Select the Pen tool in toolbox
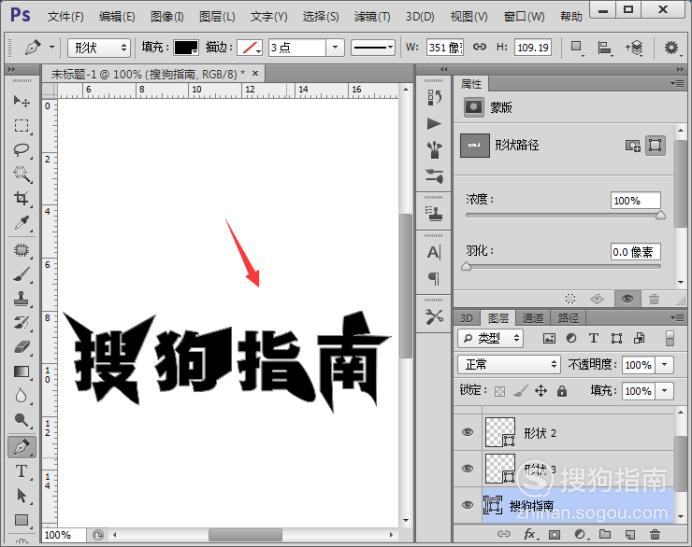 coord(21,447)
